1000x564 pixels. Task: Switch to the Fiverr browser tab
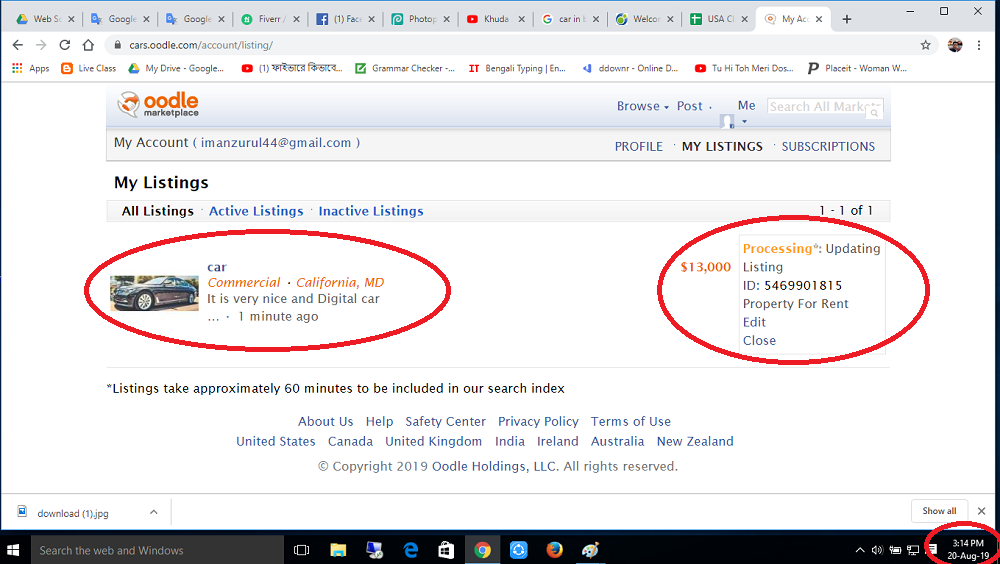point(269,19)
